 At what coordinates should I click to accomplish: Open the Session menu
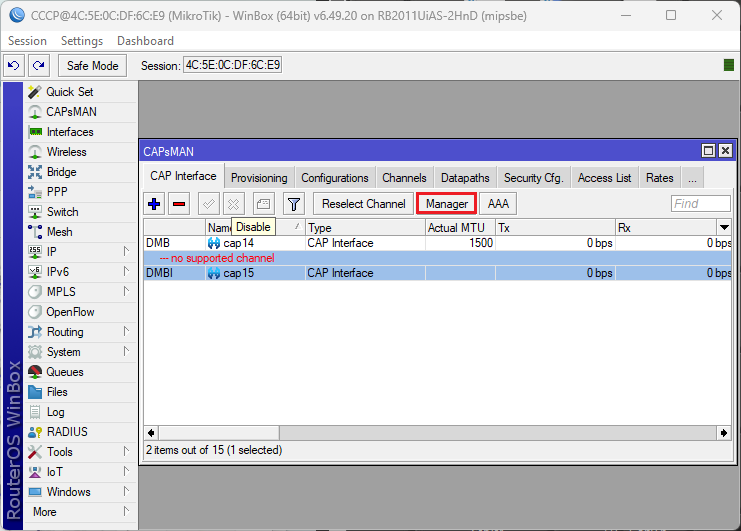click(x=27, y=41)
